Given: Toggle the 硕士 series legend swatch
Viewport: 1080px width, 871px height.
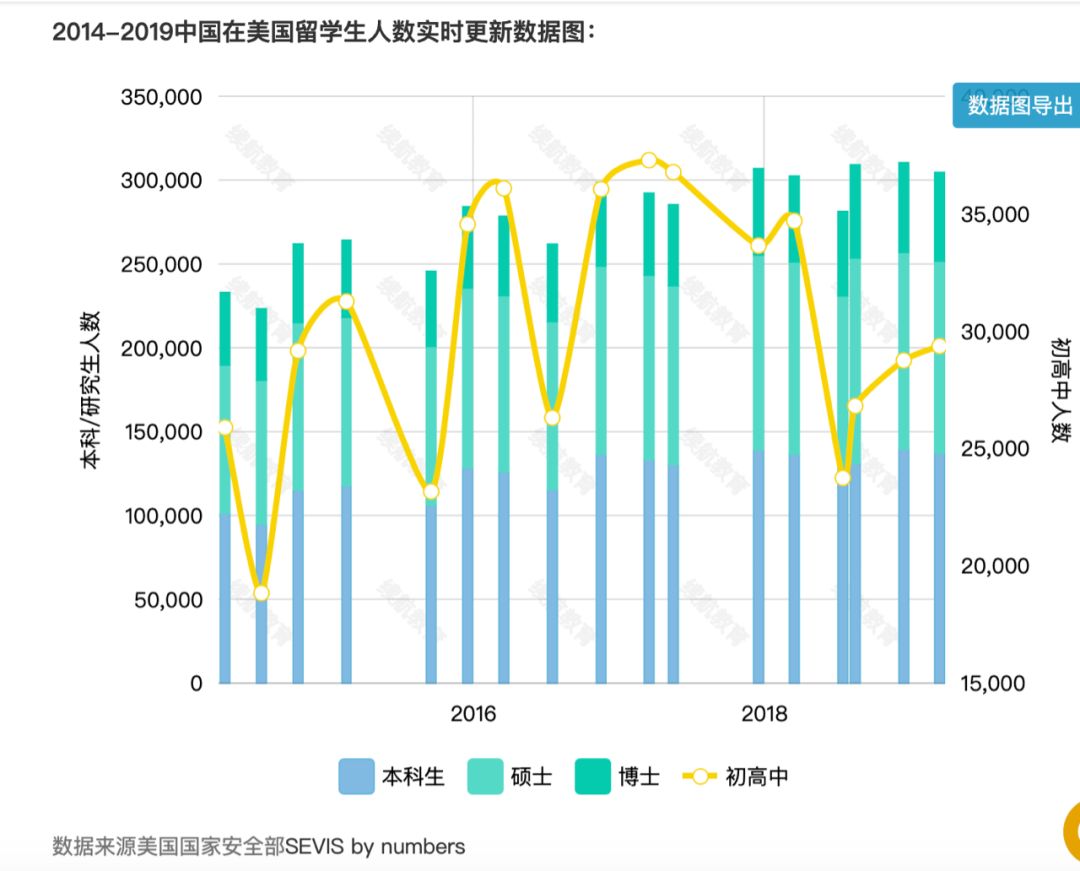Looking at the screenshot, I should [x=485, y=777].
